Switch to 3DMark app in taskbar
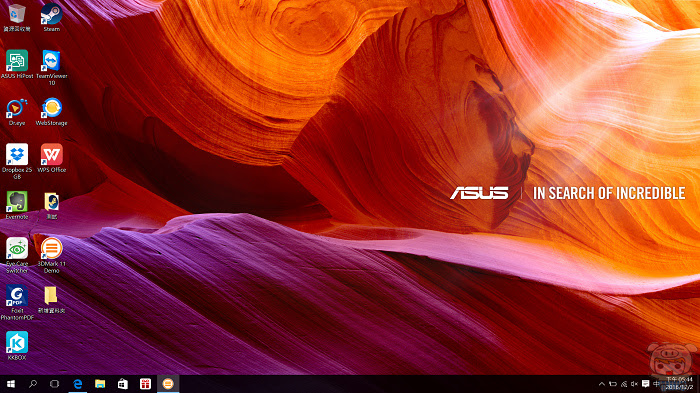 point(168,384)
